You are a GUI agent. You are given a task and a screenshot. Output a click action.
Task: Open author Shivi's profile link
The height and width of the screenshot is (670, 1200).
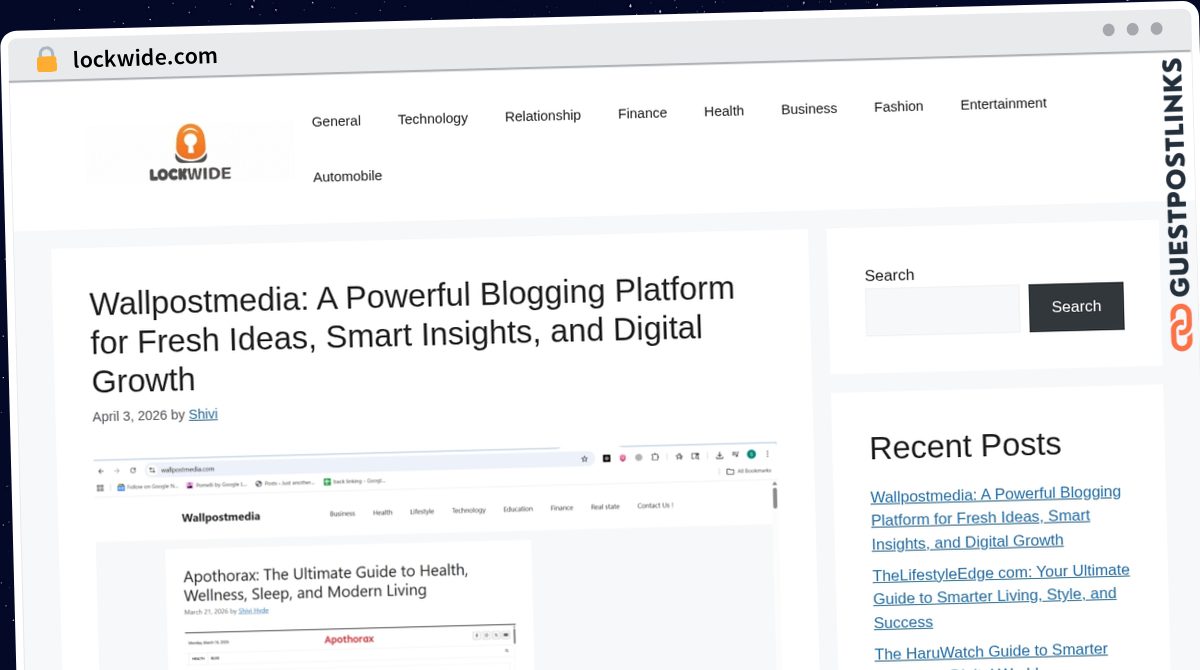[203, 414]
